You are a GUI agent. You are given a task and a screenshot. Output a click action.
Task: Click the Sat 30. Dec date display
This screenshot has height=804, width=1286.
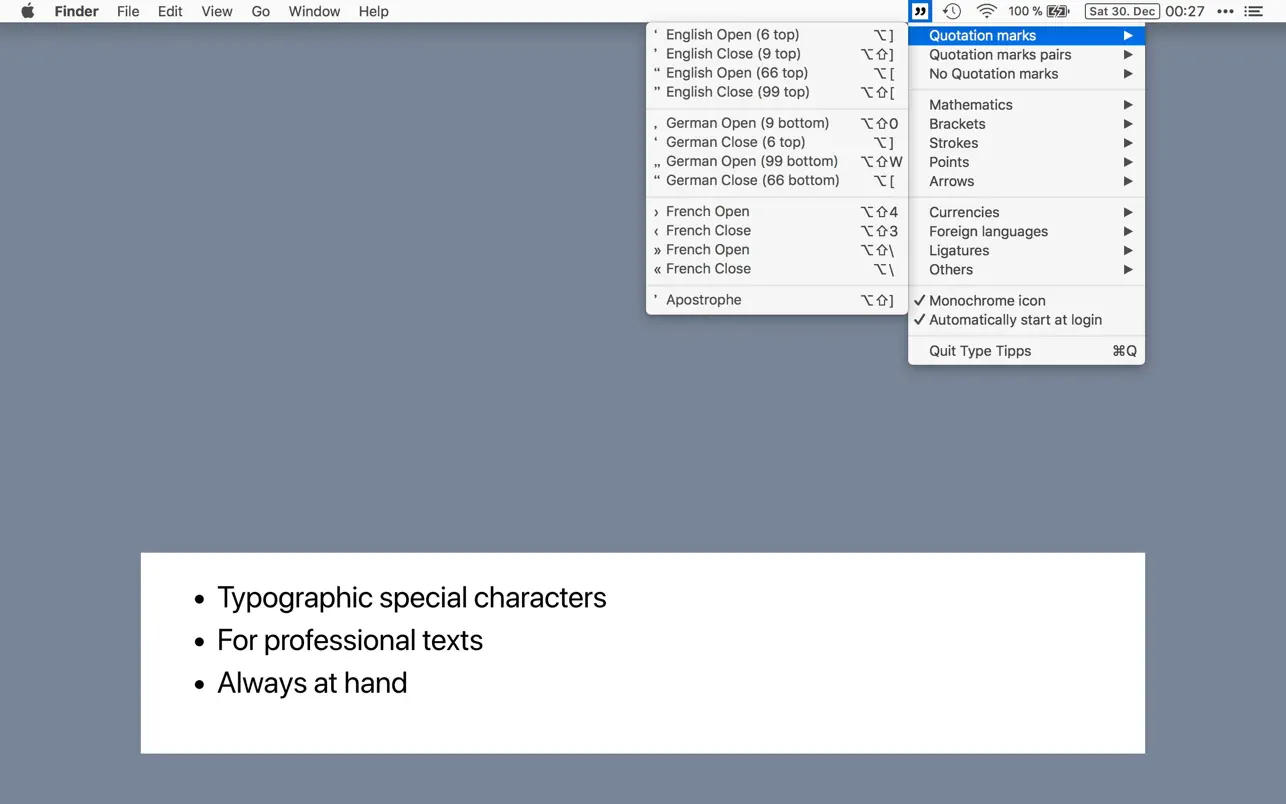pyautogui.click(x=1121, y=11)
